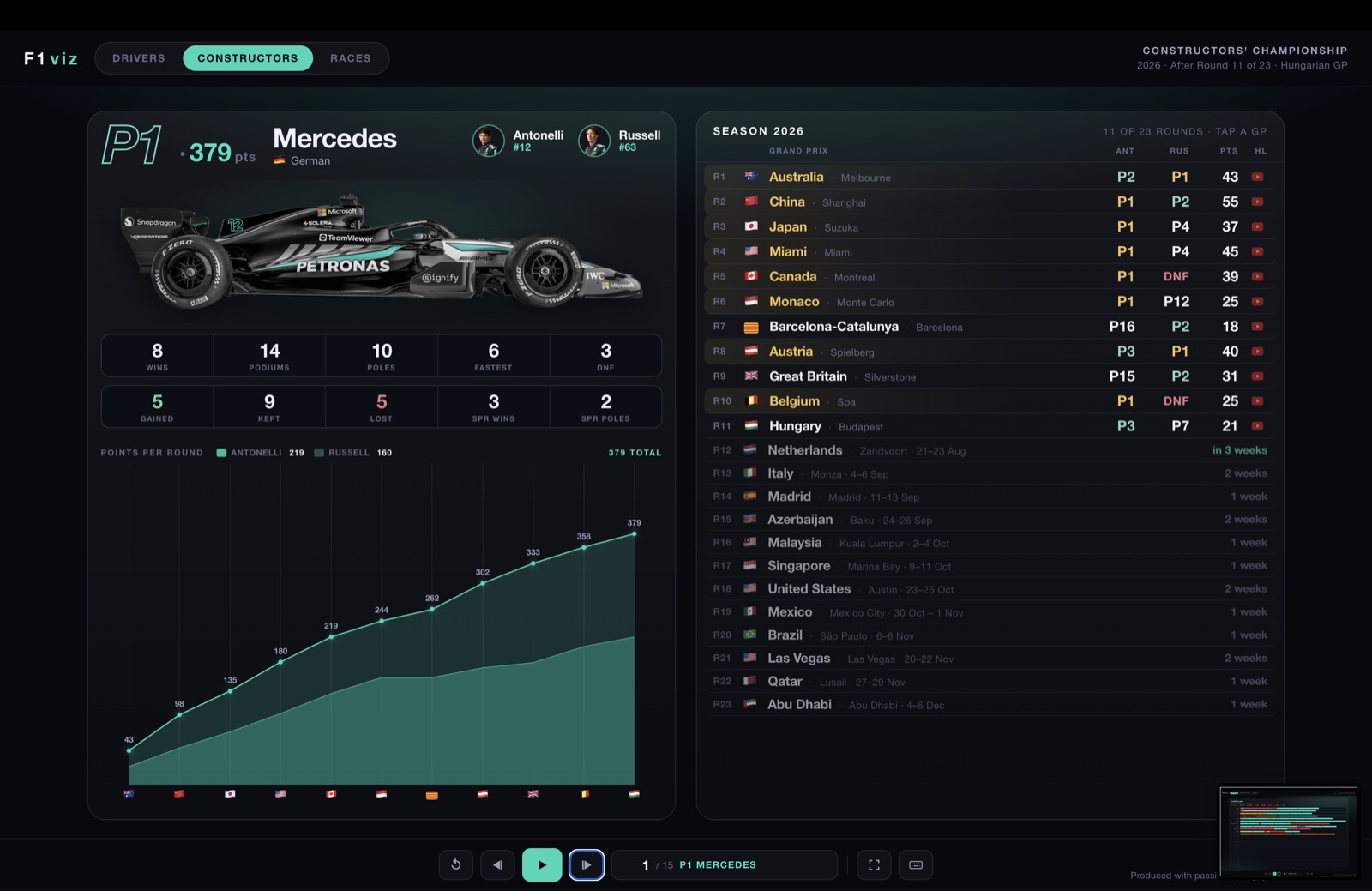Open the keyboard shortcuts icon
This screenshot has height=891, width=1372.
(x=916, y=864)
